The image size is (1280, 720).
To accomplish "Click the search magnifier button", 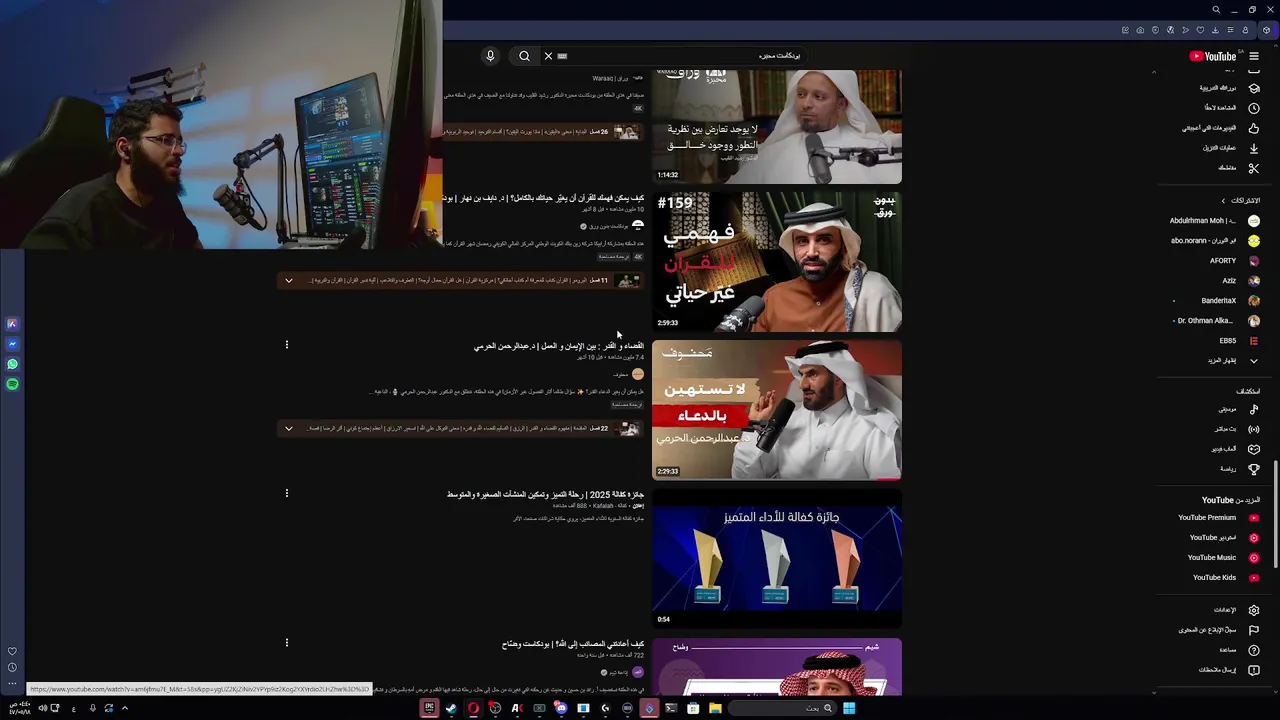I will (524, 56).
